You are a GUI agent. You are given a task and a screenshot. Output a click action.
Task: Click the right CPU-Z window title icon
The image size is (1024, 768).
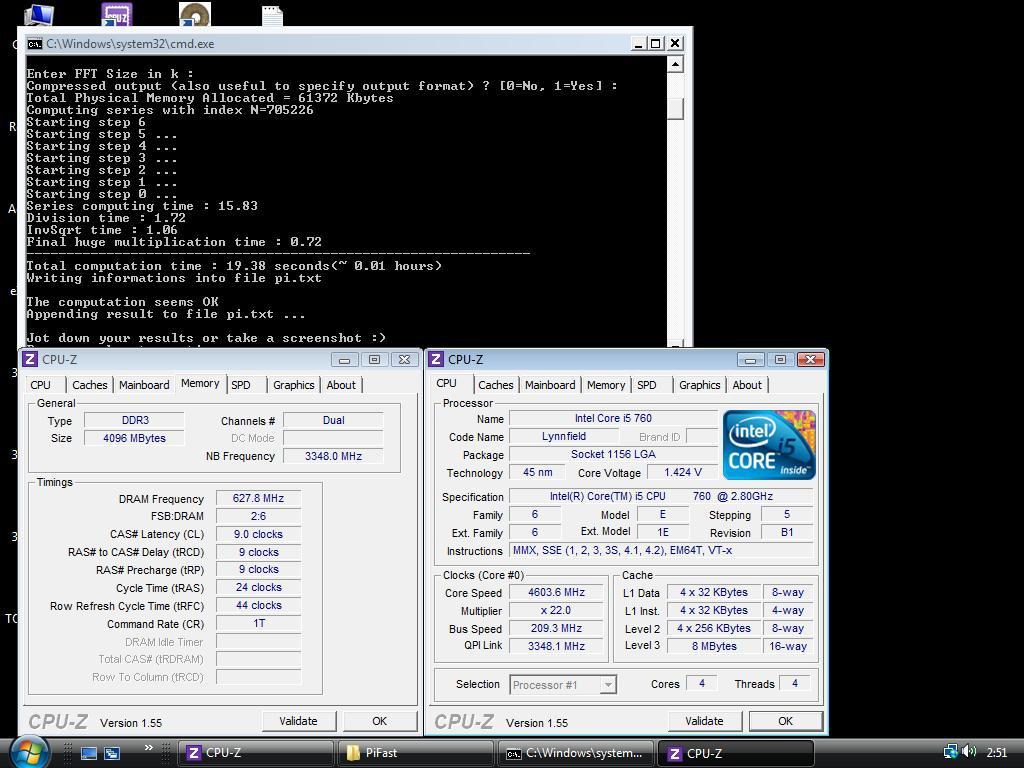coord(436,359)
